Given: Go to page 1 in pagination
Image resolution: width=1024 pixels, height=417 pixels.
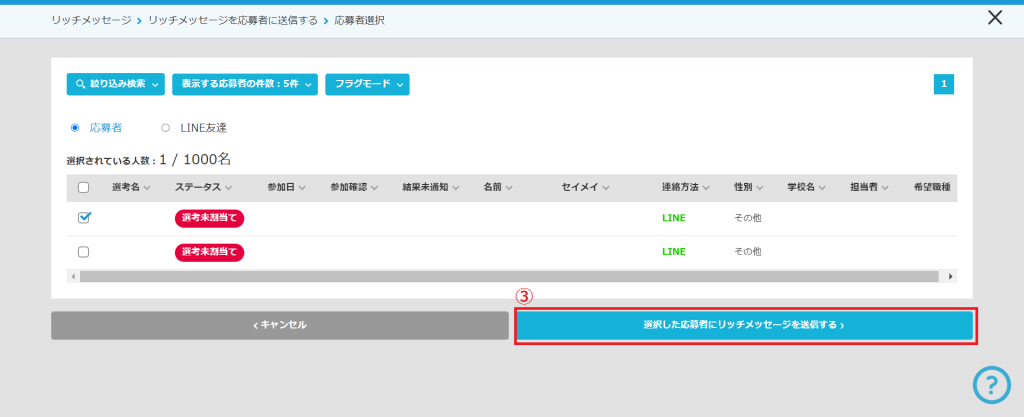Looking at the screenshot, I should click(x=945, y=85).
